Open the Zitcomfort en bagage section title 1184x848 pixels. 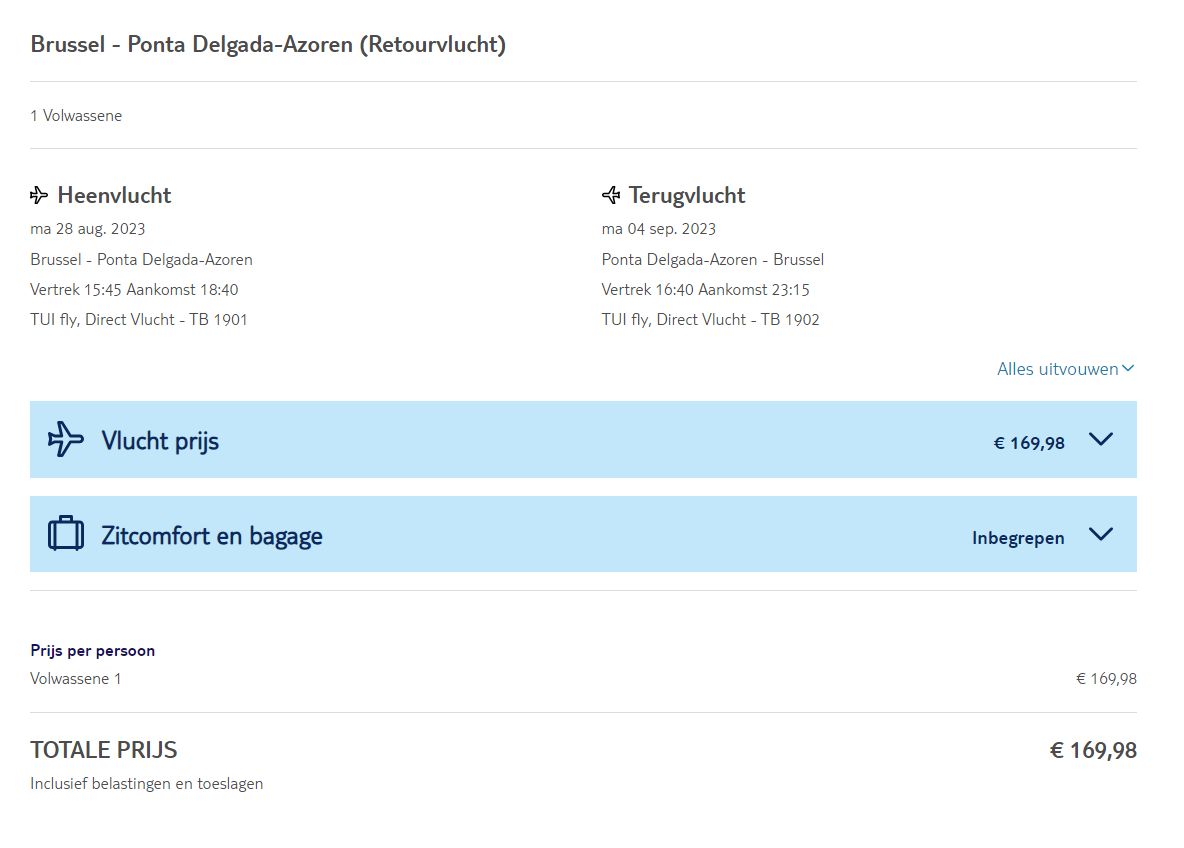pos(212,535)
